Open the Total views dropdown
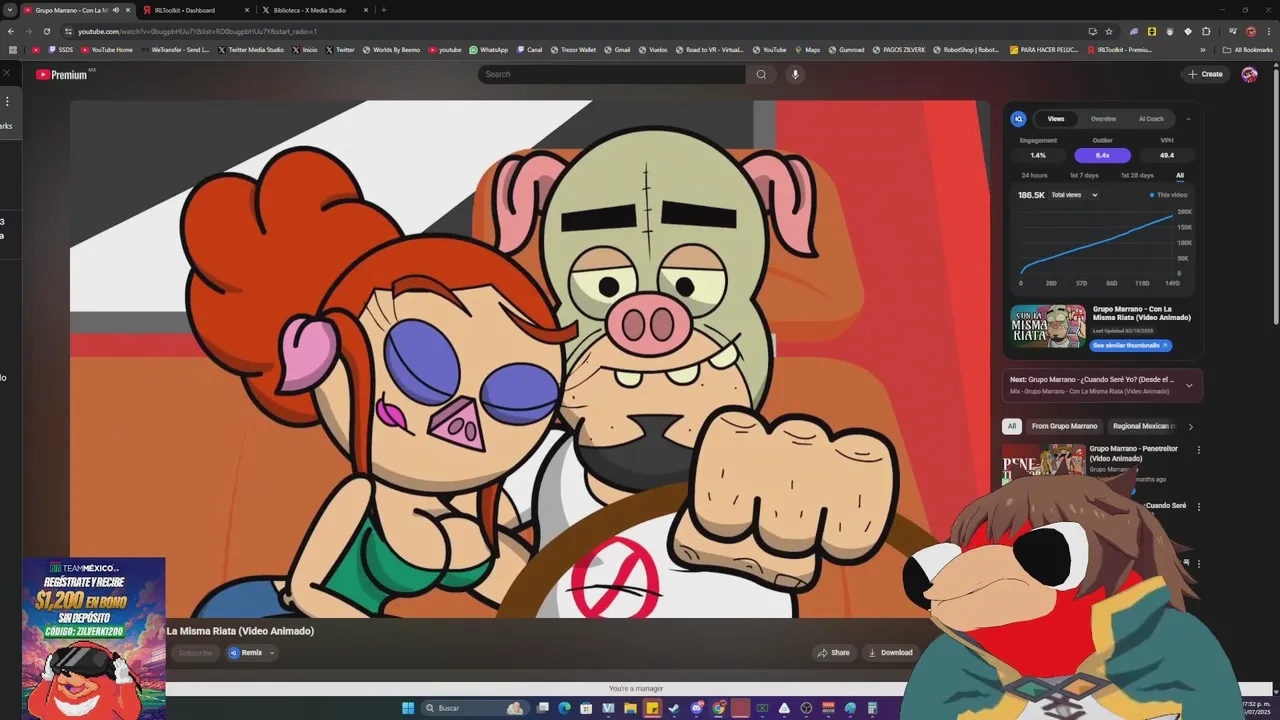 click(x=1075, y=195)
